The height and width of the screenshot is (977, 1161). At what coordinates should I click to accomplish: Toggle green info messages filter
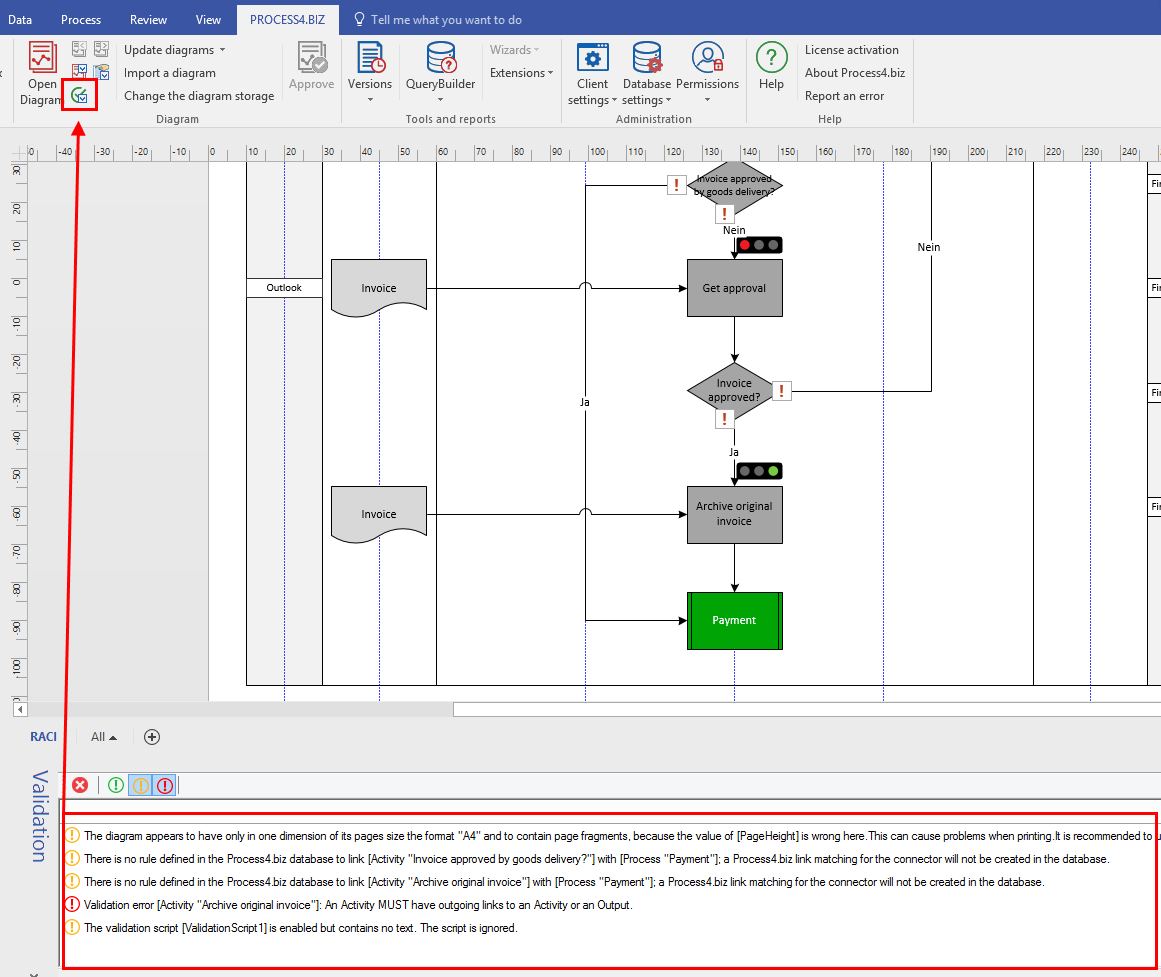tap(116, 785)
